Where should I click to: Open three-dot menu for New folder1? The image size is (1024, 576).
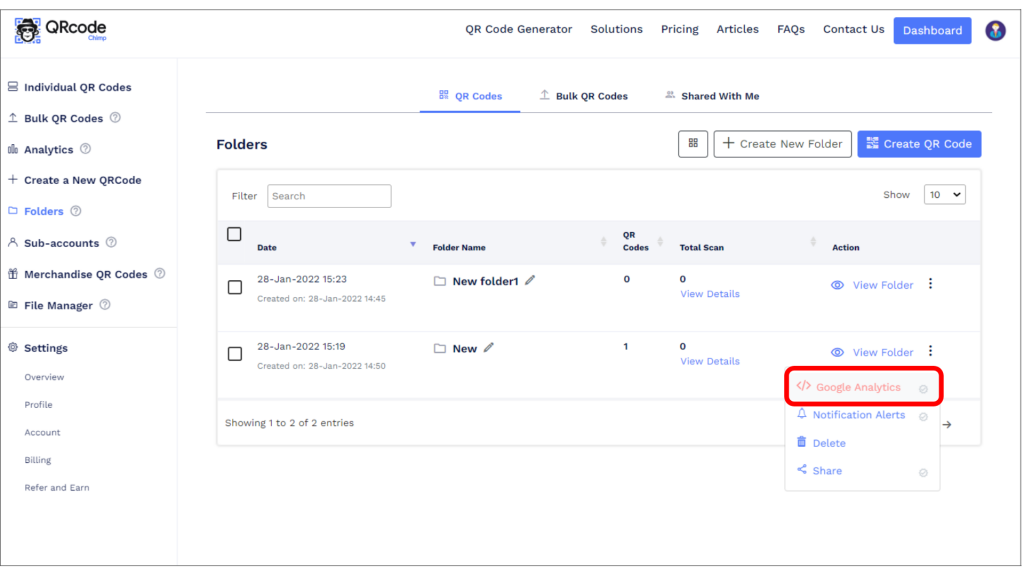pyautogui.click(x=931, y=284)
